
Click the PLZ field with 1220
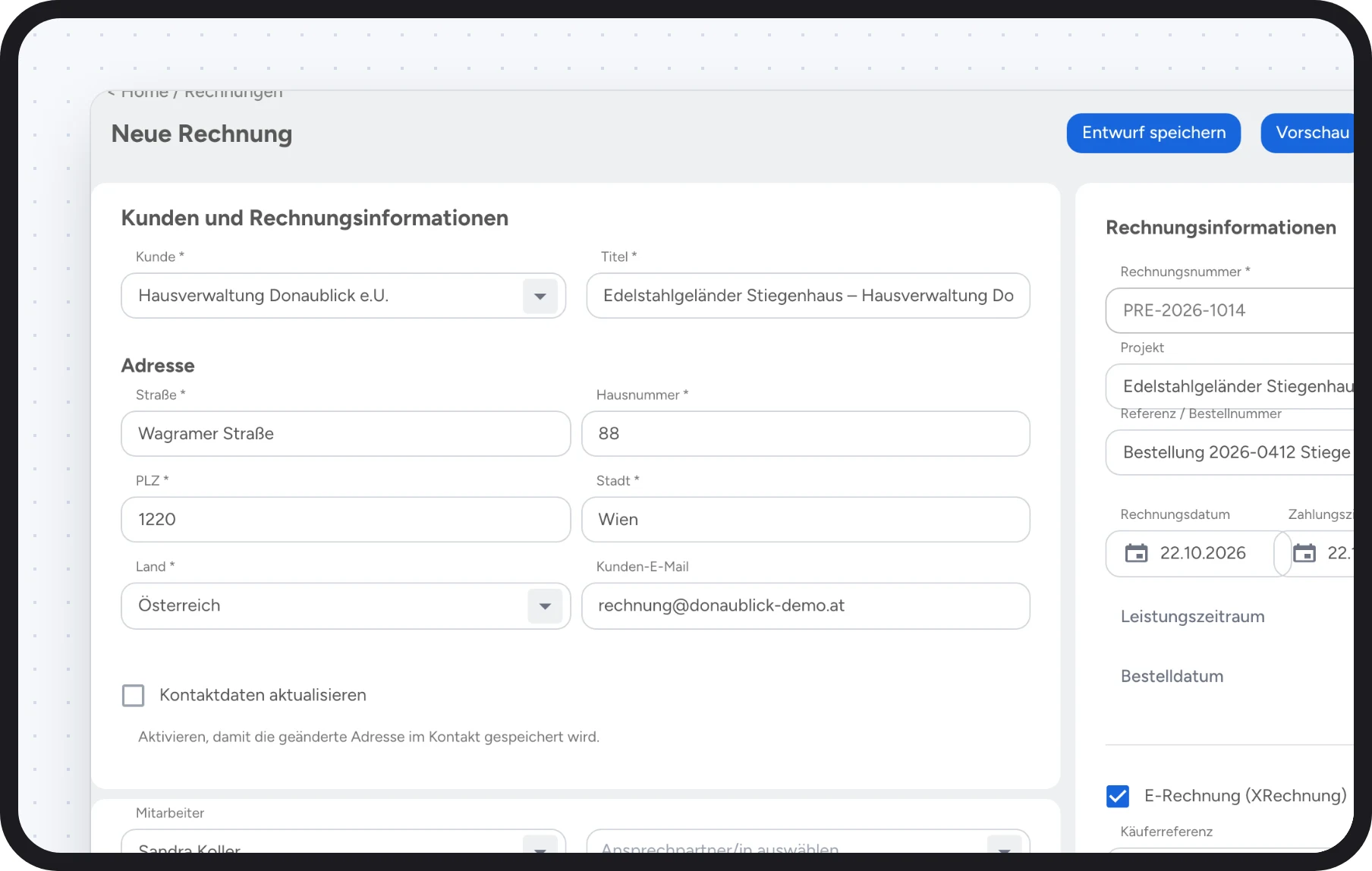point(346,520)
